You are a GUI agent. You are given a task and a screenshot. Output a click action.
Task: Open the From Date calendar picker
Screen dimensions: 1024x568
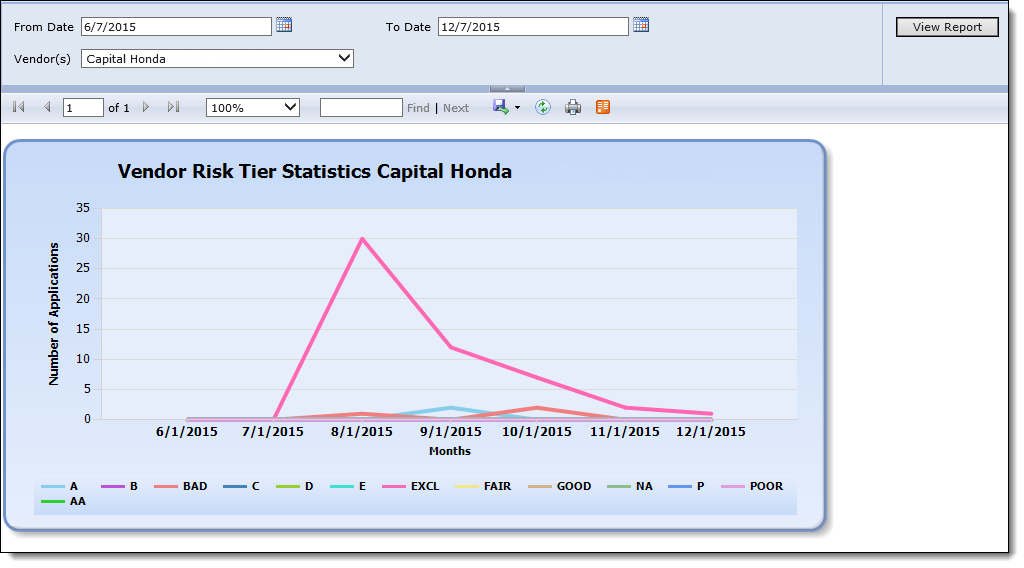(x=284, y=25)
